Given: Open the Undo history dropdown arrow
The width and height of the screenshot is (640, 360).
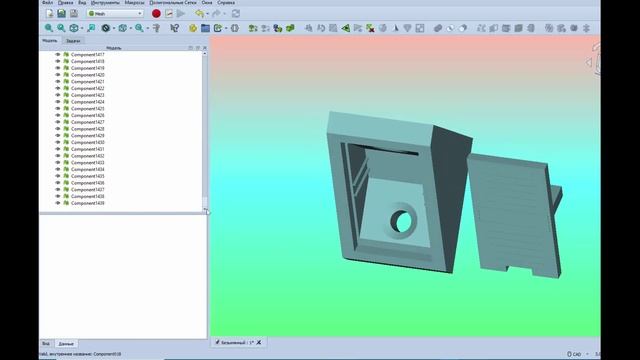Looking at the screenshot, I should point(207,14).
